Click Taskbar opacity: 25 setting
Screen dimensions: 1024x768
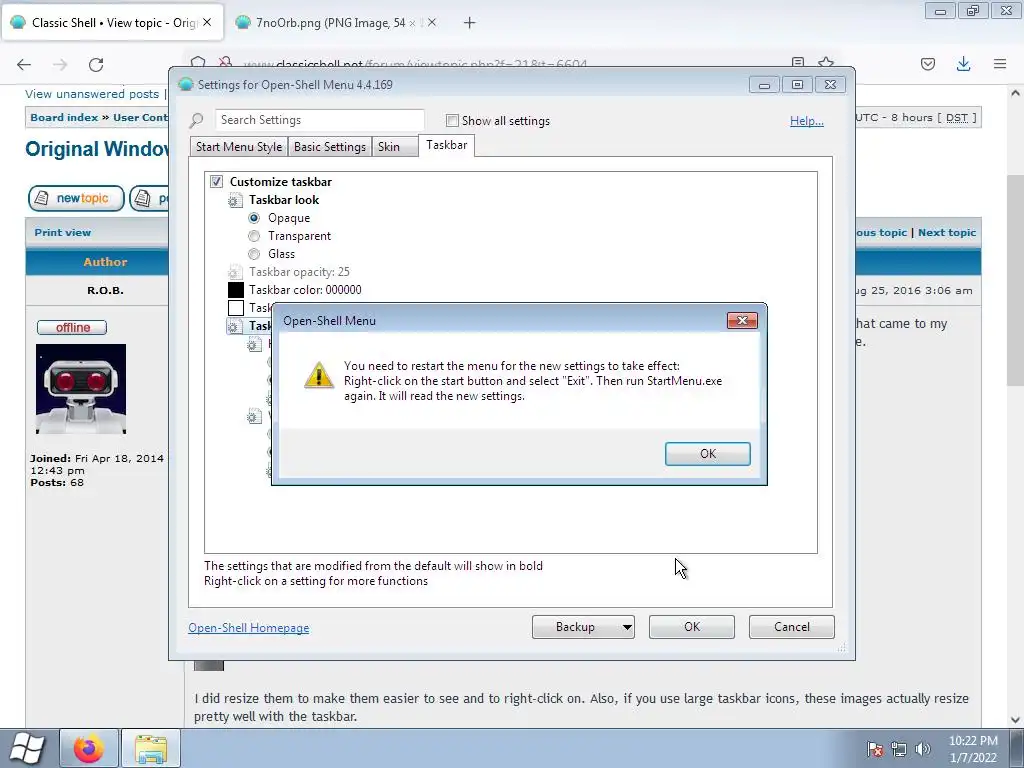[299, 272]
